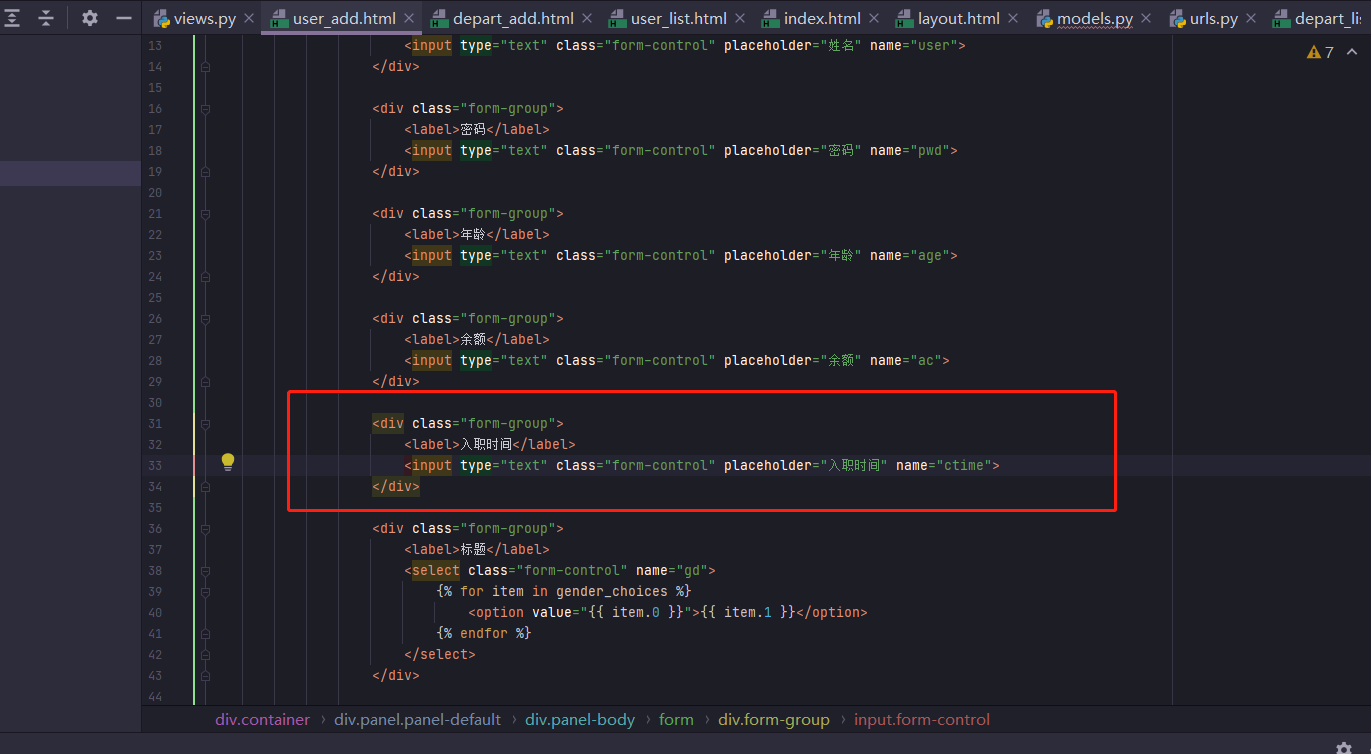Close the models.py tab

(1146, 18)
